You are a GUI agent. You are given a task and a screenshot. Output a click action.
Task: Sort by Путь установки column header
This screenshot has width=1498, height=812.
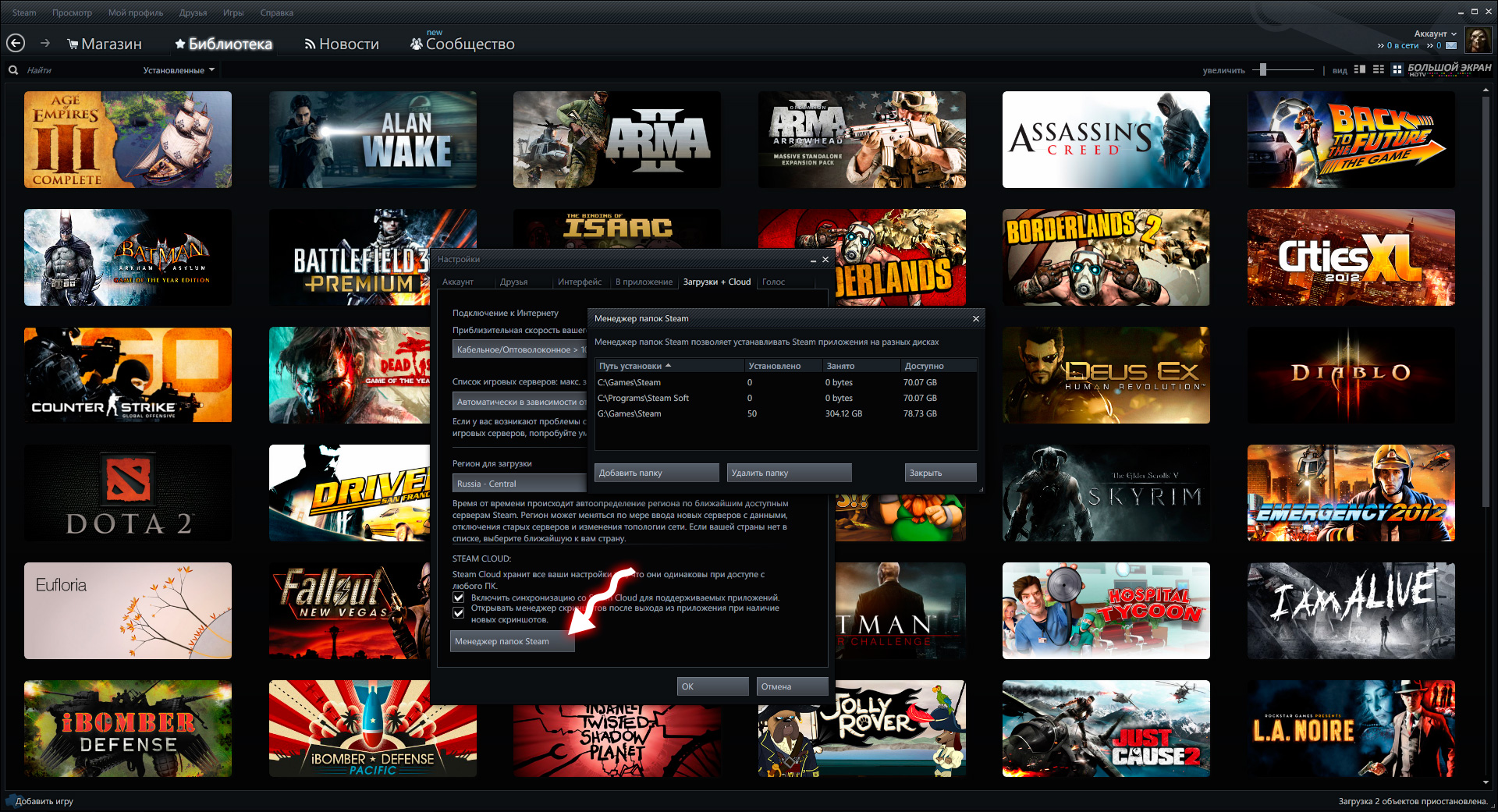[x=670, y=366]
